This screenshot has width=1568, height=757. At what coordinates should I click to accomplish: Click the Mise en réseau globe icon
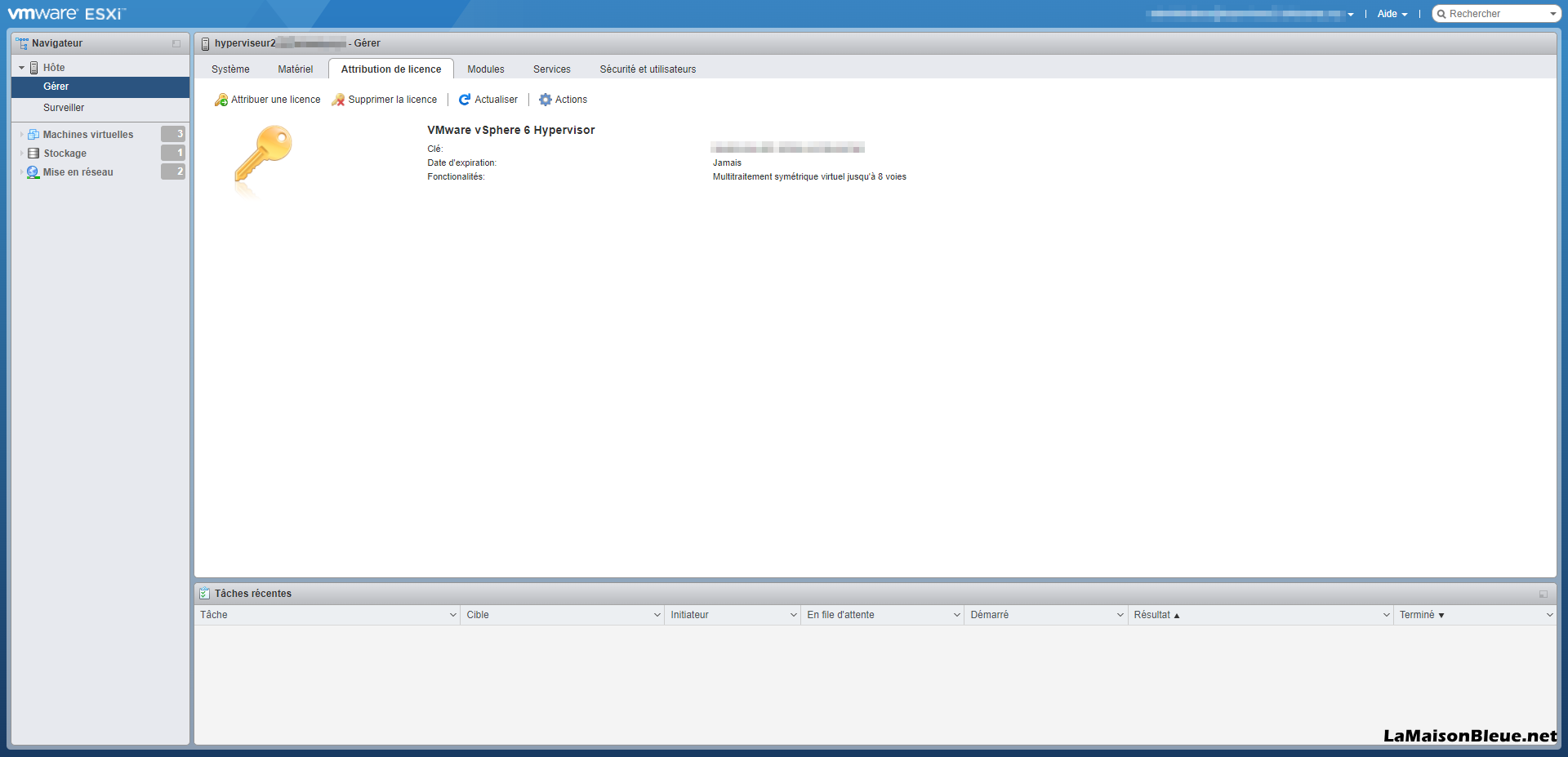point(33,172)
